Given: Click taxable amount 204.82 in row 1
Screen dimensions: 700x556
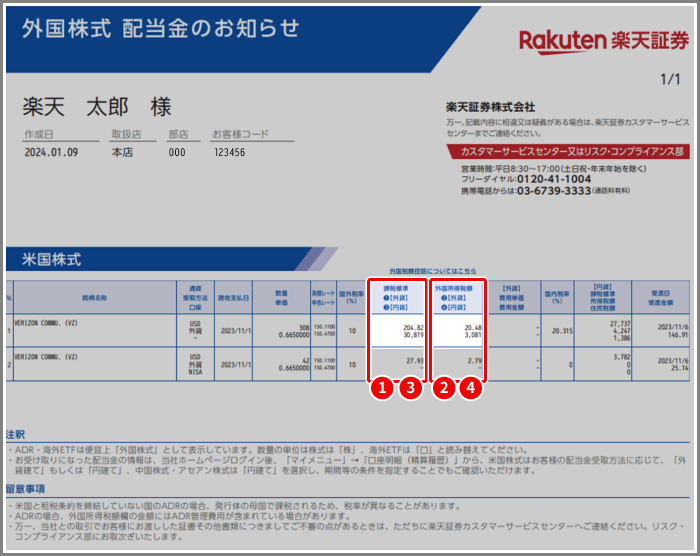Looking at the screenshot, I should pos(413,327).
